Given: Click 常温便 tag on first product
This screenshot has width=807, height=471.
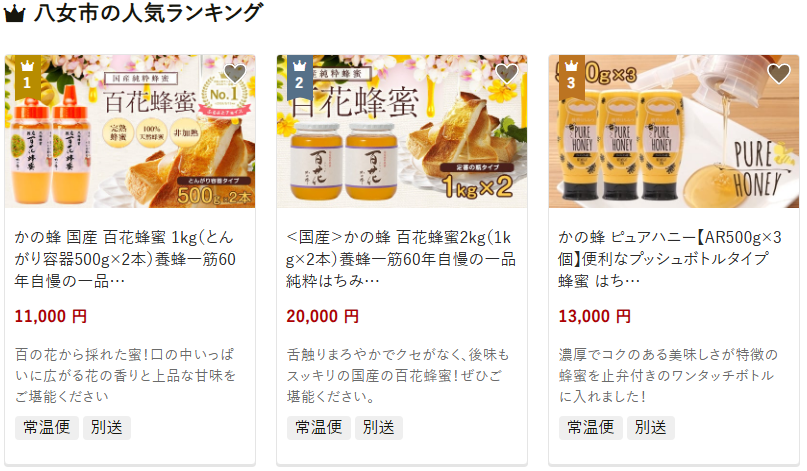Looking at the screenshot, I should tap(47, 428).
